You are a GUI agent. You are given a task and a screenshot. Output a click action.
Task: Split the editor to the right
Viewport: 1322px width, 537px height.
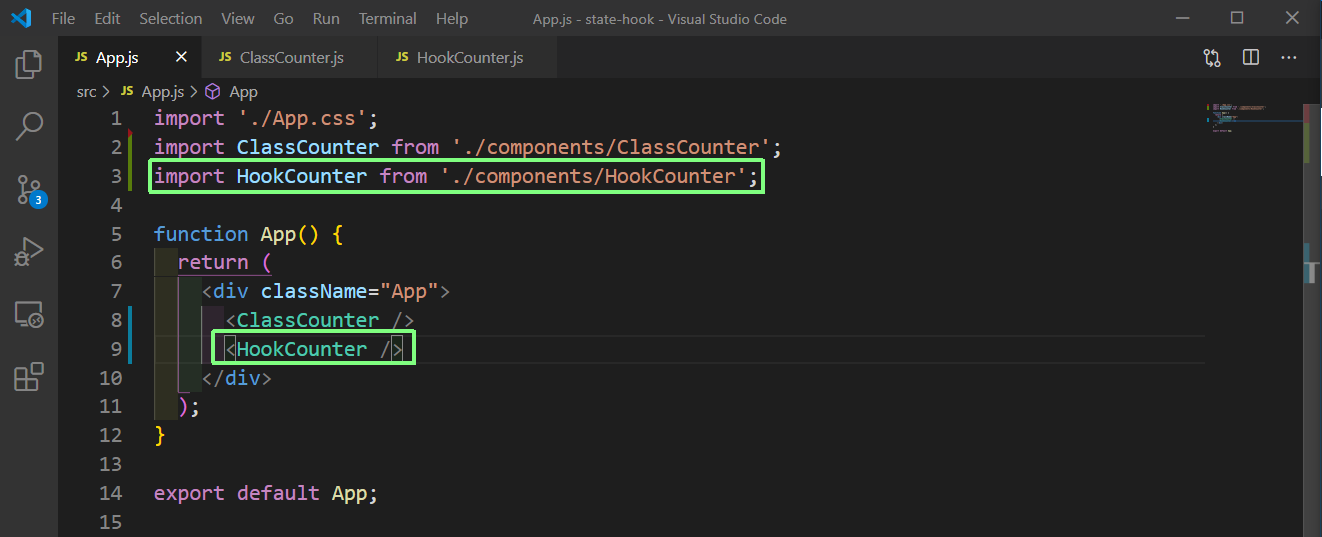1251,58
